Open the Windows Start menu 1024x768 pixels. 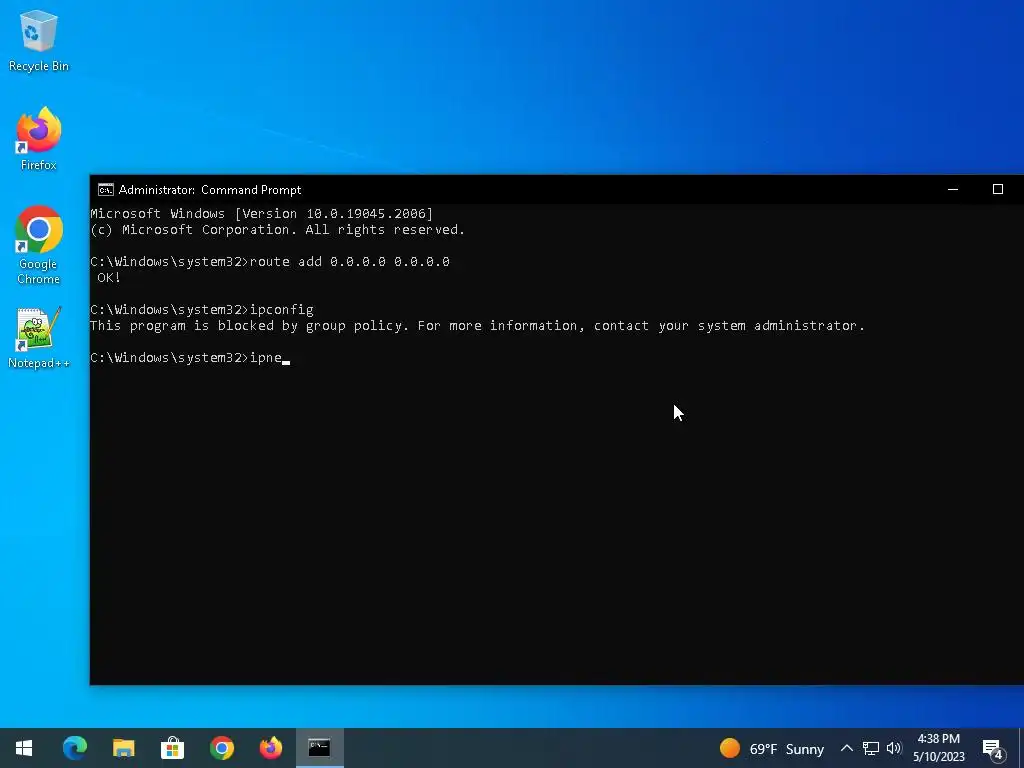tap(24, 748)
